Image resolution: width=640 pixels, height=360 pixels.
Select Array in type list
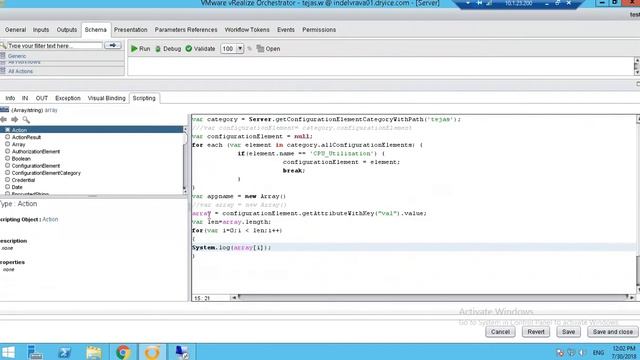[x=18, y=144]
